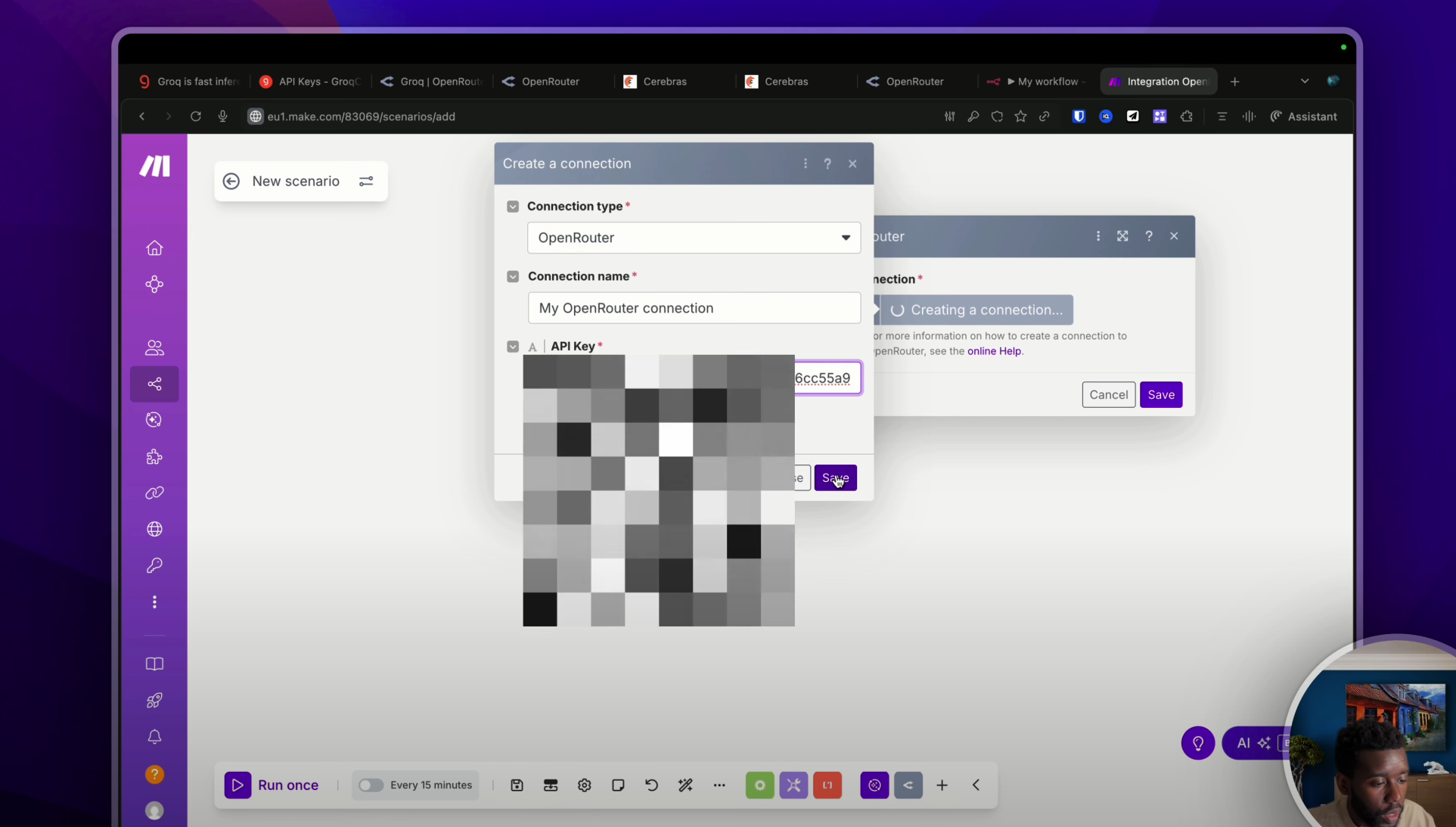Click the Save scenario floppy disk icon
Viewport: 1456px width, 827px height.
(x=517, y=785)
